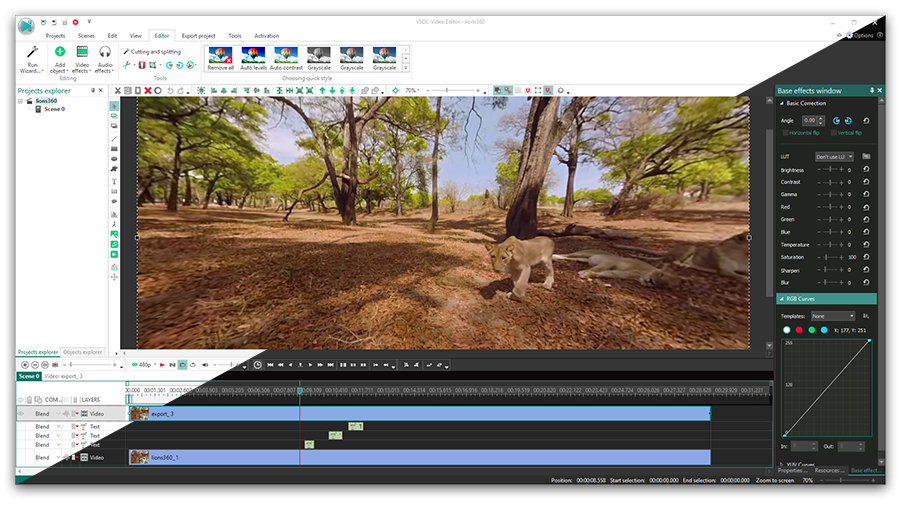Enable the Horizontal flip checkbox
The width and height of the screenshot is (900, 510).
786,133
